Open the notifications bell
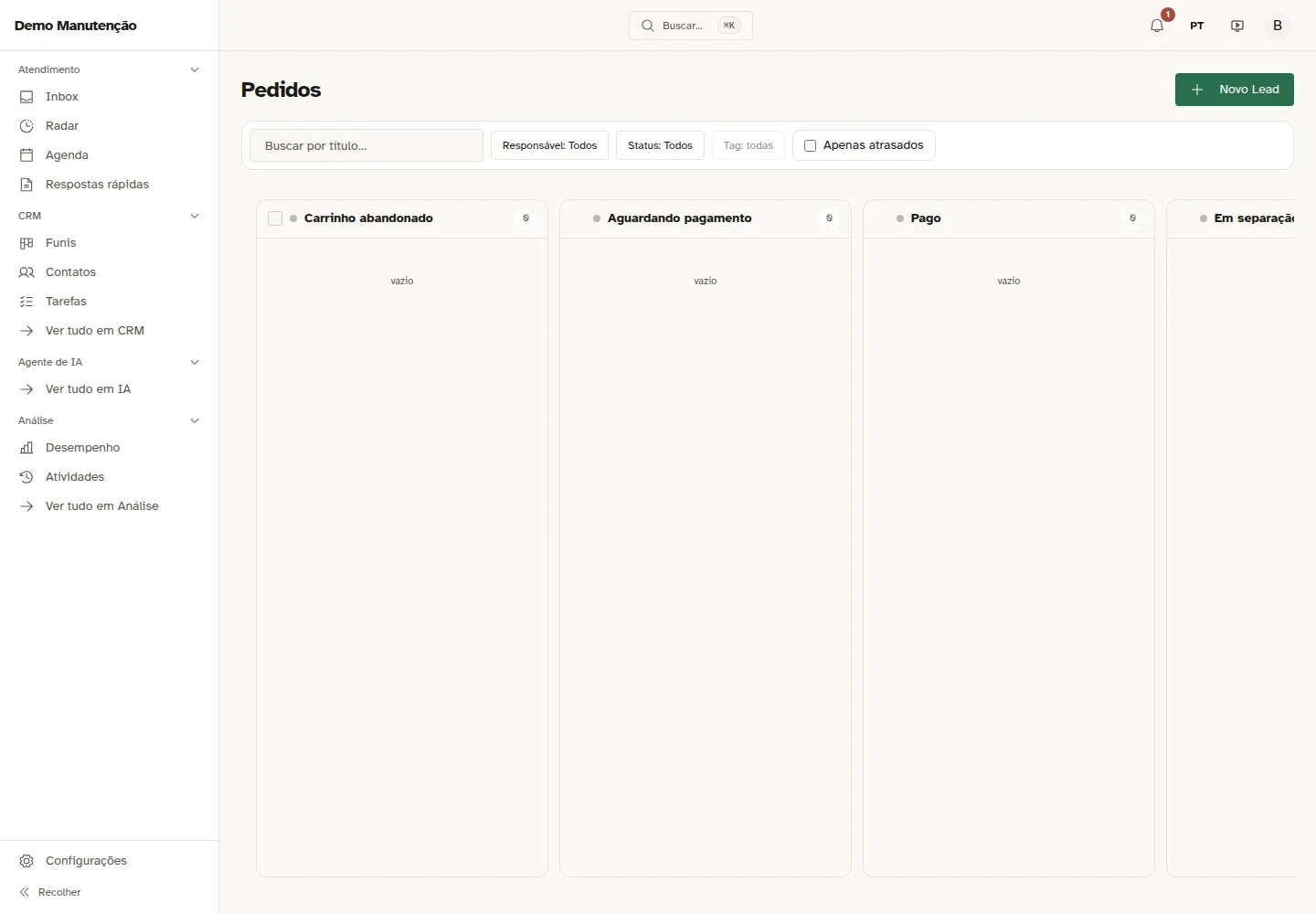Image resolution: width=1316 pixels, height=914 pixels. click(x=1157, y=26)
